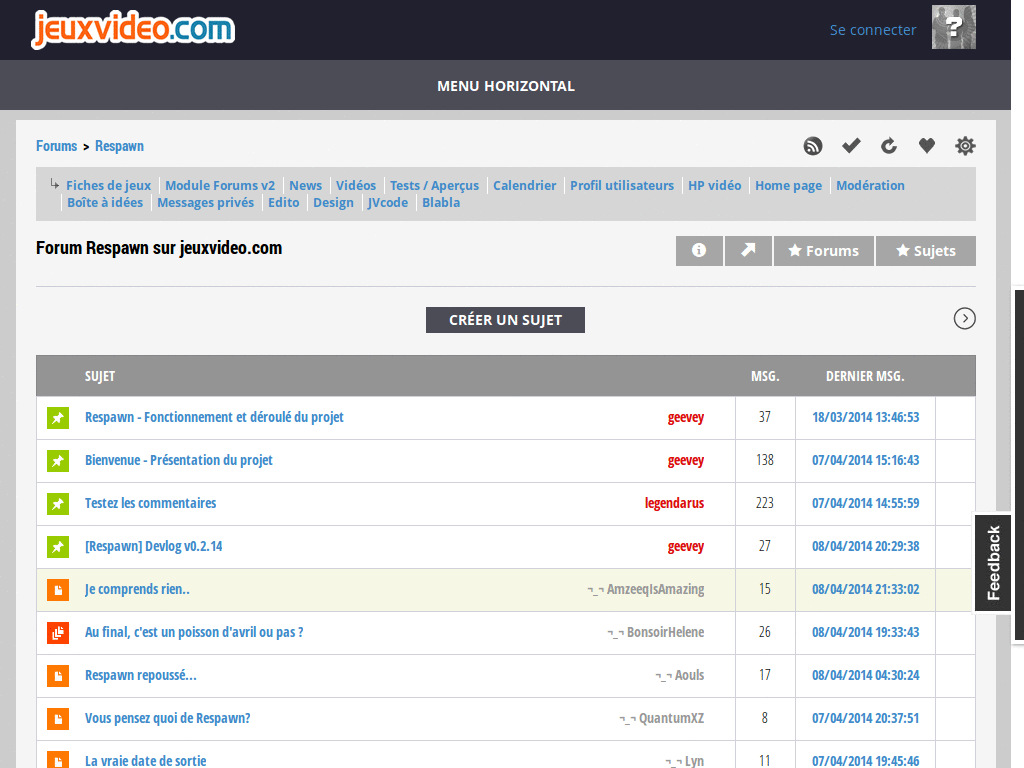Open topic Au final, c'est un poisson d'avril
The width and height of the screenshot is (1024, 768).
(194, 632)
